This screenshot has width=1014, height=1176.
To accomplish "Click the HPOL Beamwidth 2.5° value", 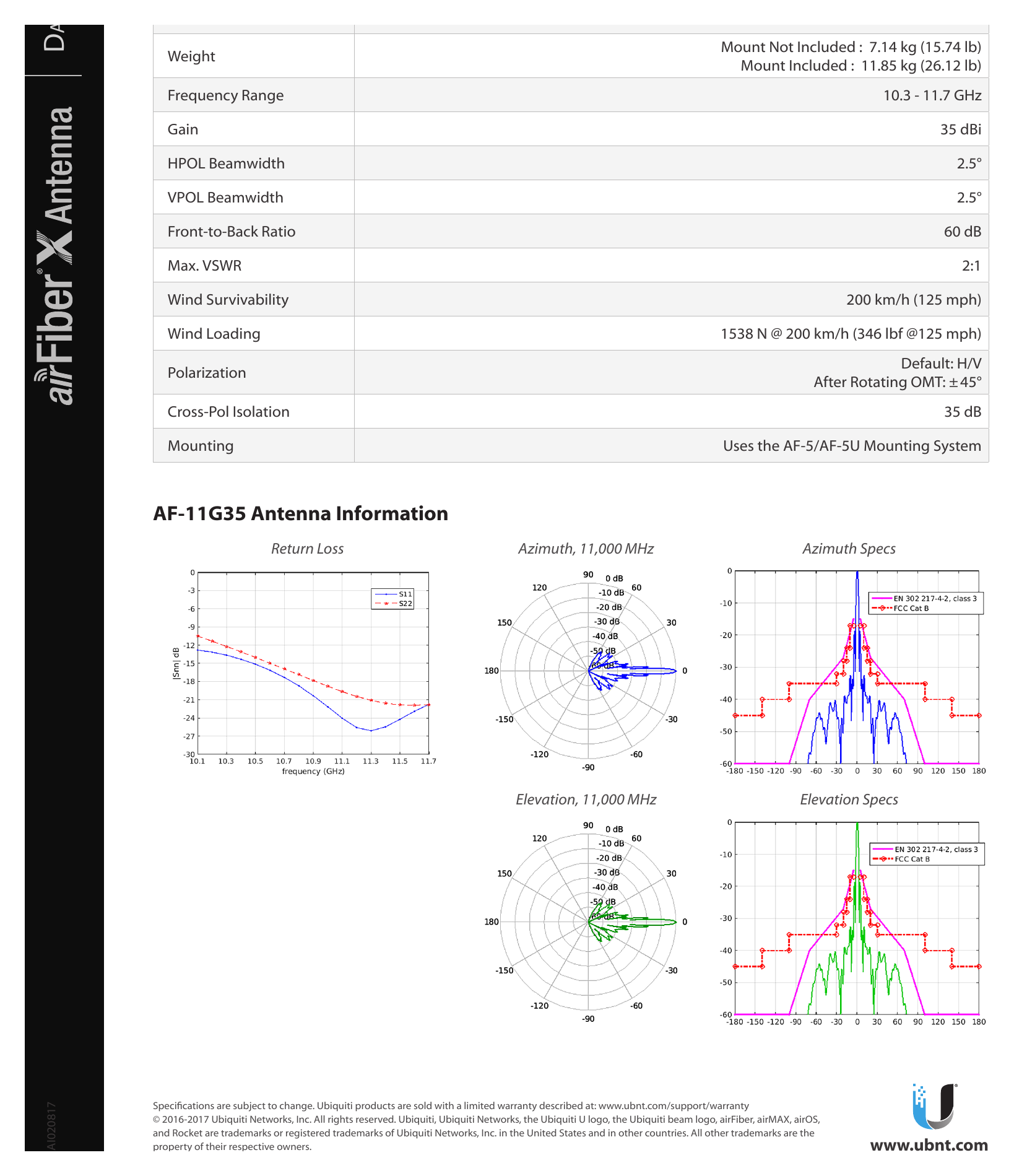I will pyautogui.click(x=969, y=163).
